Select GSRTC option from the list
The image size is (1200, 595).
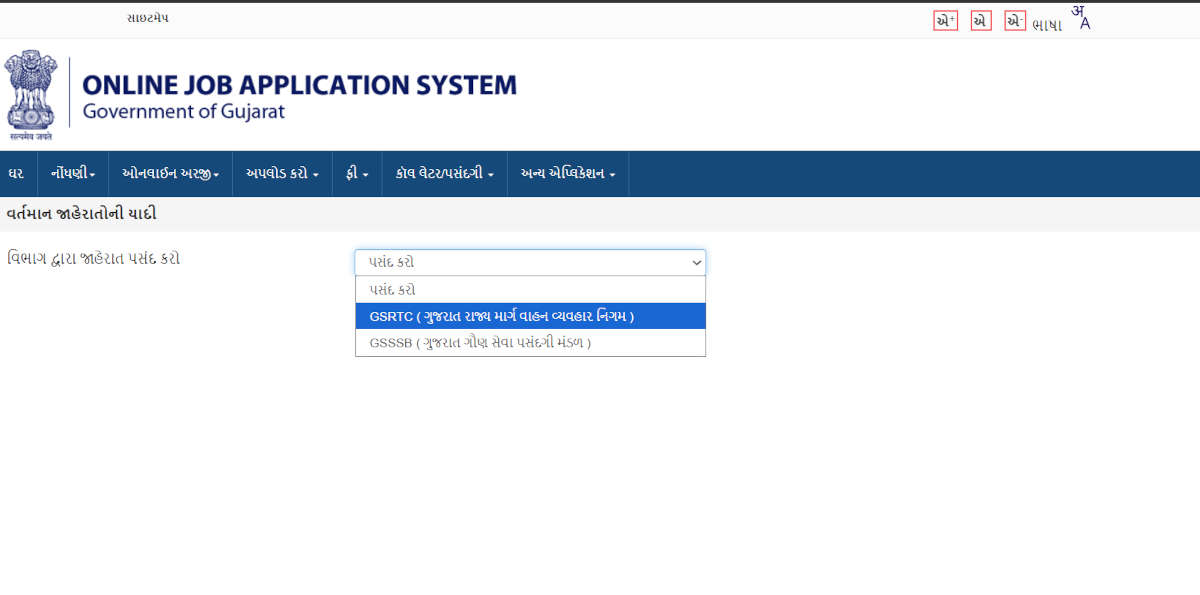[x=530, y=316]
